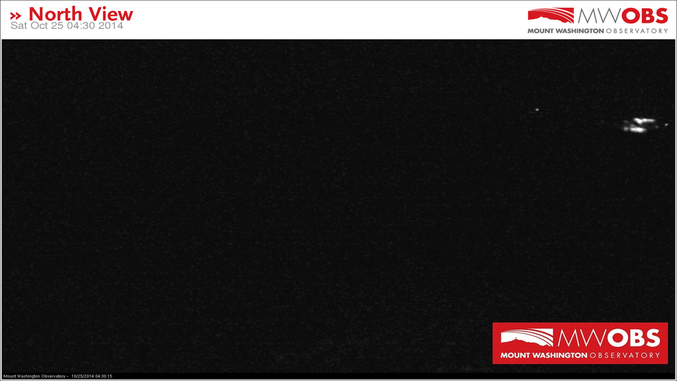Click the North View heading
The image size is (677, 381).
[81, 14]
